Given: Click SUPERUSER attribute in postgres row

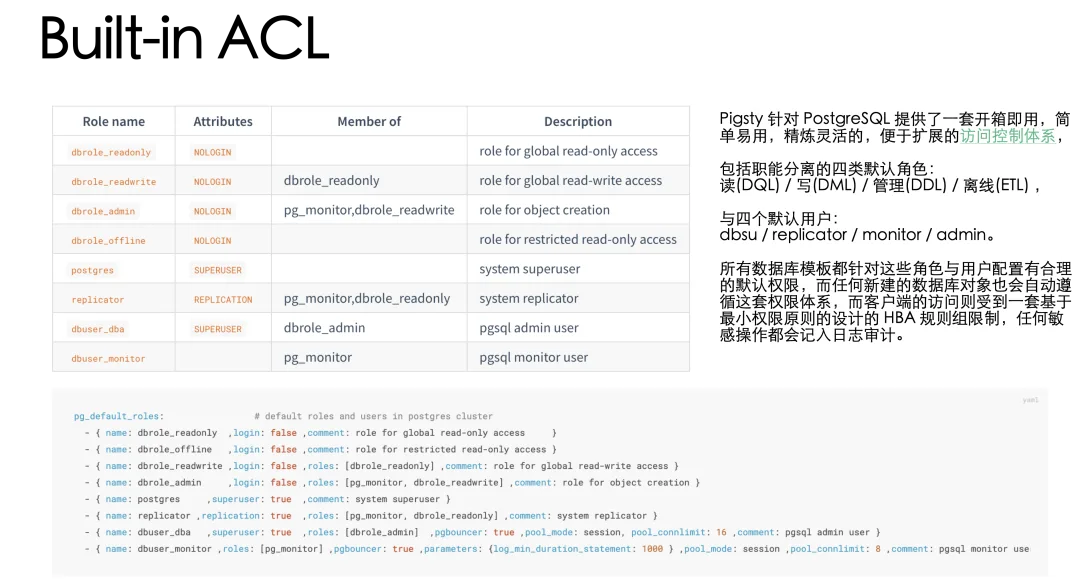Looking at the screenshot, I should (218, 270).
